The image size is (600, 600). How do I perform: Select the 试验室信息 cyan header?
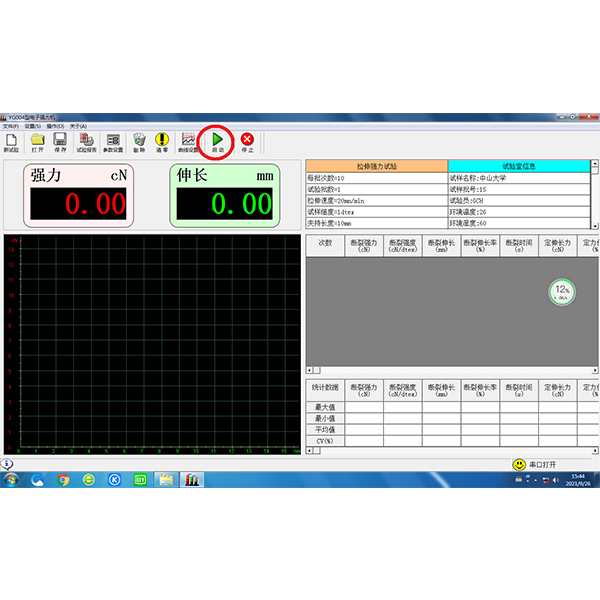click(519, 166)
